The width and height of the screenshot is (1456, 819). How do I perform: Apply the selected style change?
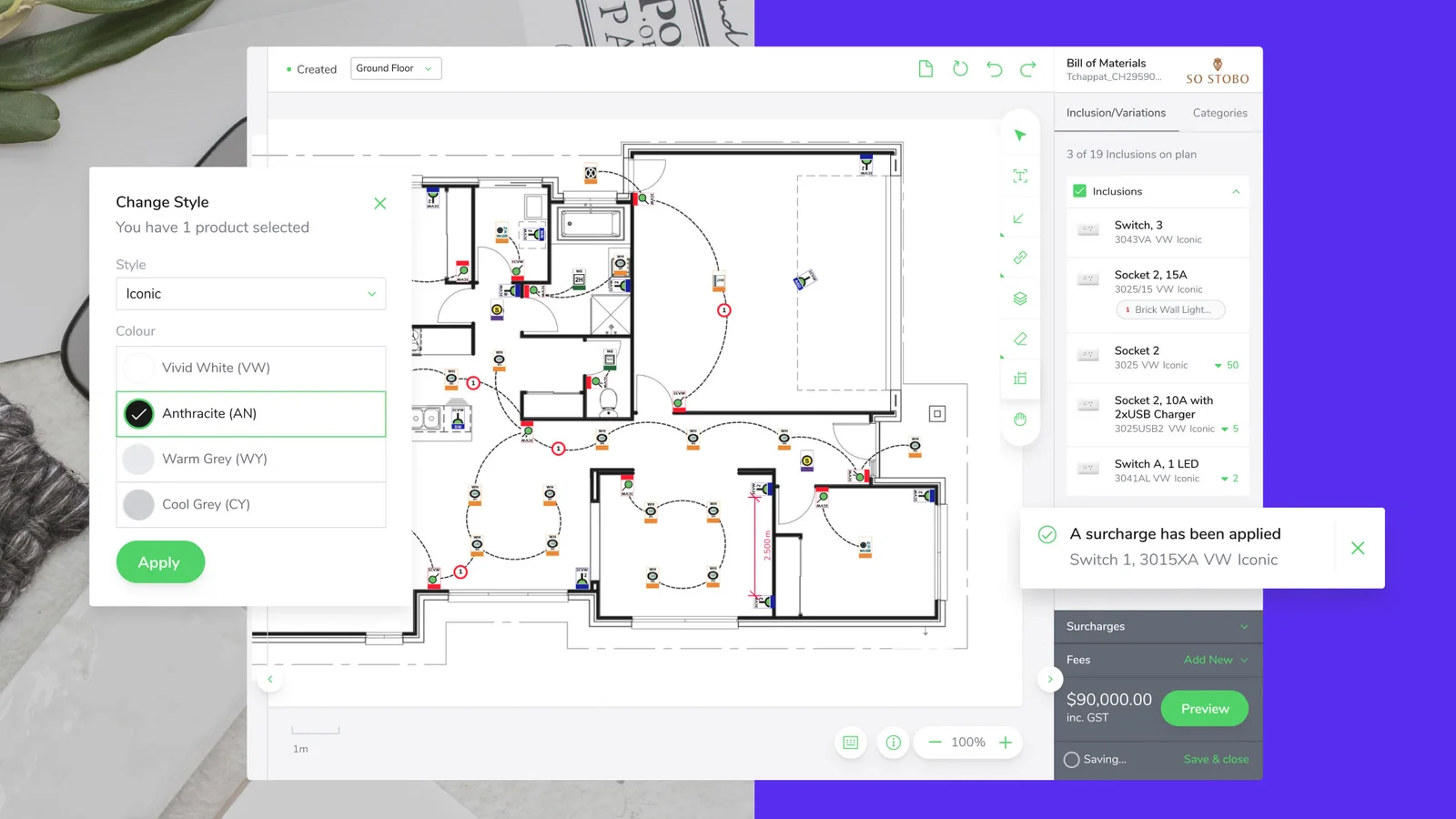coord(160,561)
